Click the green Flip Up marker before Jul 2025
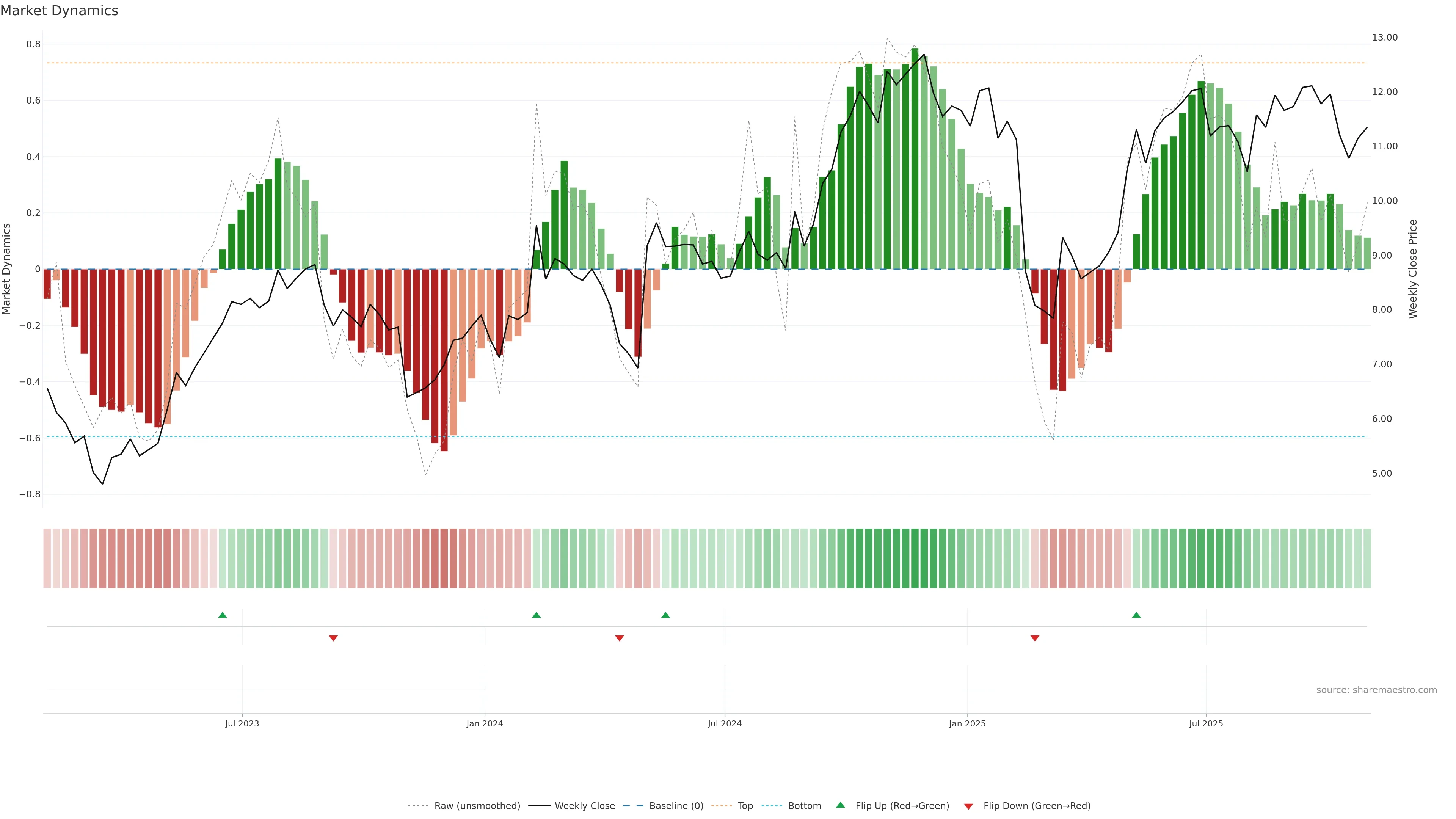 1136,615
